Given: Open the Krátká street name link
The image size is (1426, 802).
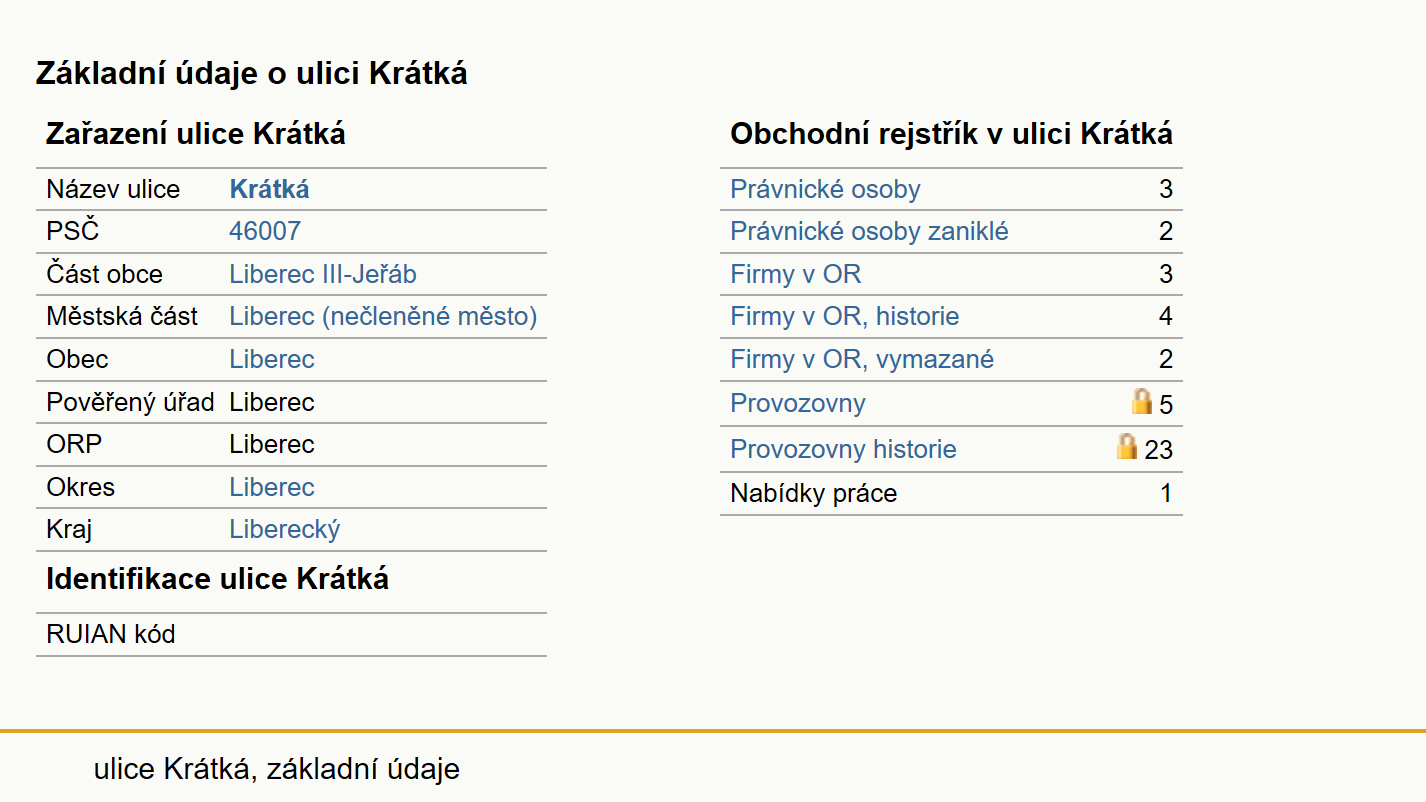Looking at the screenshot, I should pos(269,189).
